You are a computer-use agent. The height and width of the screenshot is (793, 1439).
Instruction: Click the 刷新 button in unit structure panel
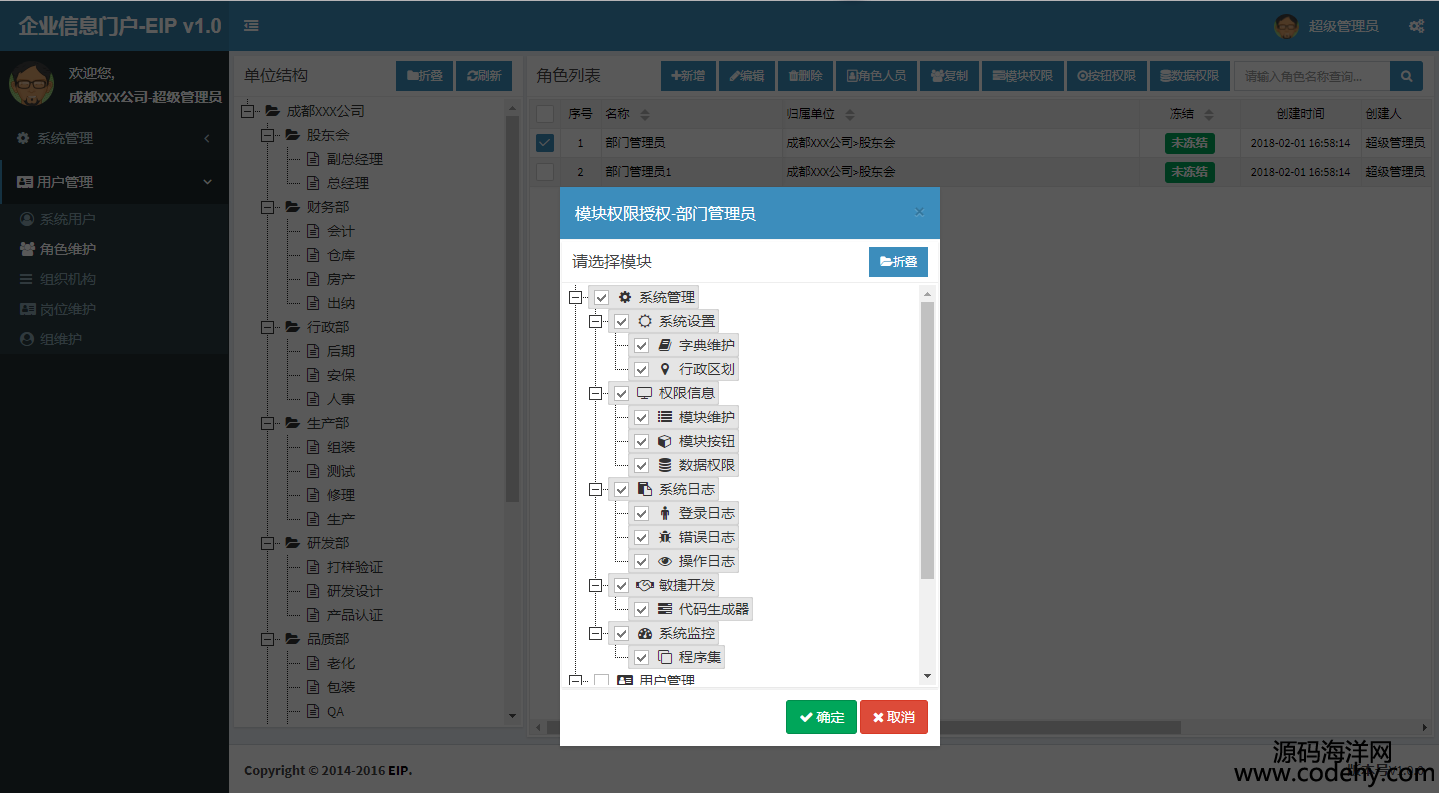[x=483, y=76]
